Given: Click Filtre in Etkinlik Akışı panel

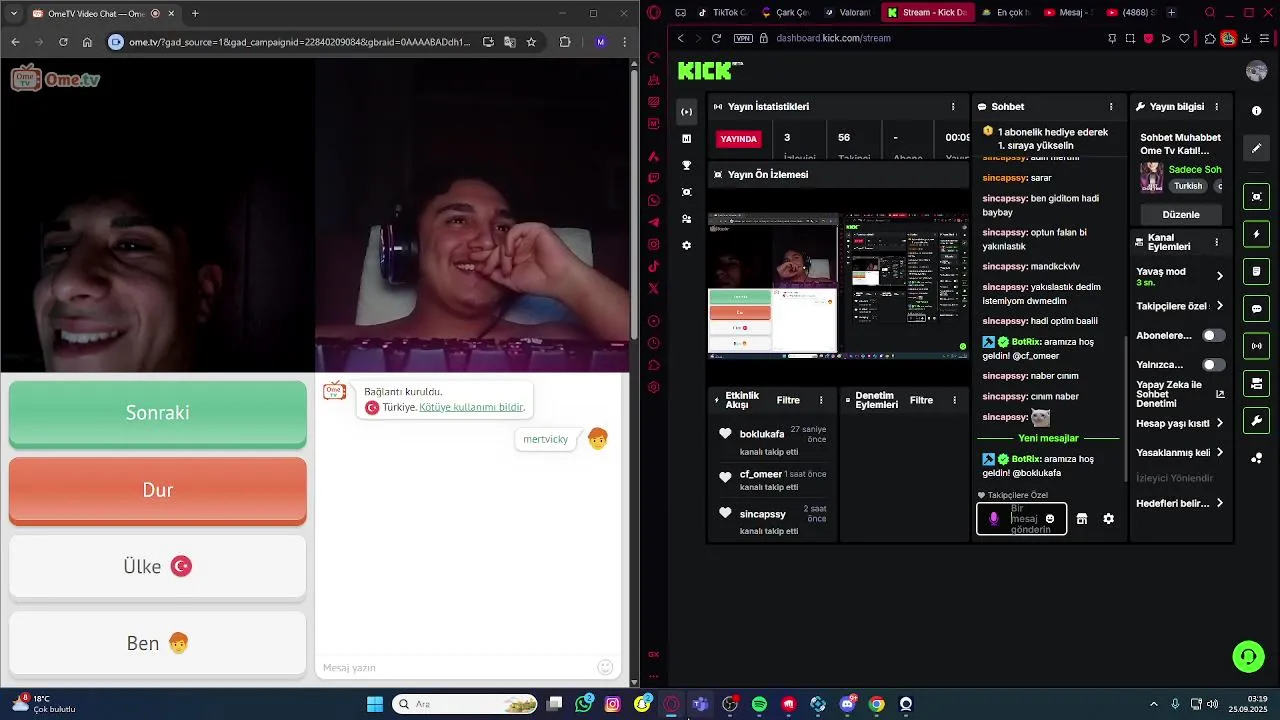Looking at the screenshot, I should pyautogui.click(x=788, y=400).
